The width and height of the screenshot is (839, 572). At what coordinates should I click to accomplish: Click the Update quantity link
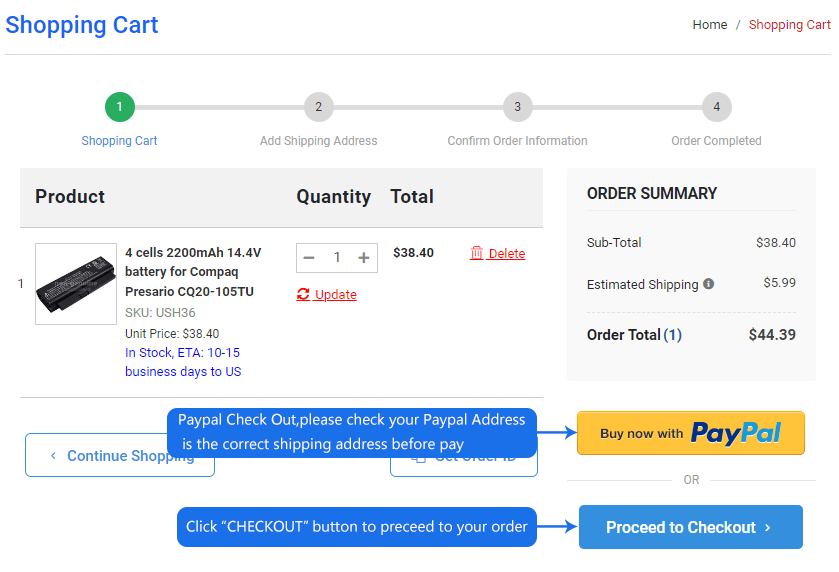[x=335, y=295]
